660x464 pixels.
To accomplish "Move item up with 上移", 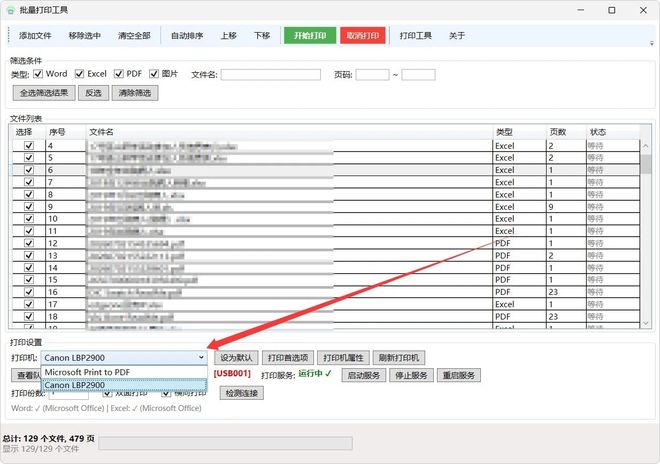I will tap(229, 36).
